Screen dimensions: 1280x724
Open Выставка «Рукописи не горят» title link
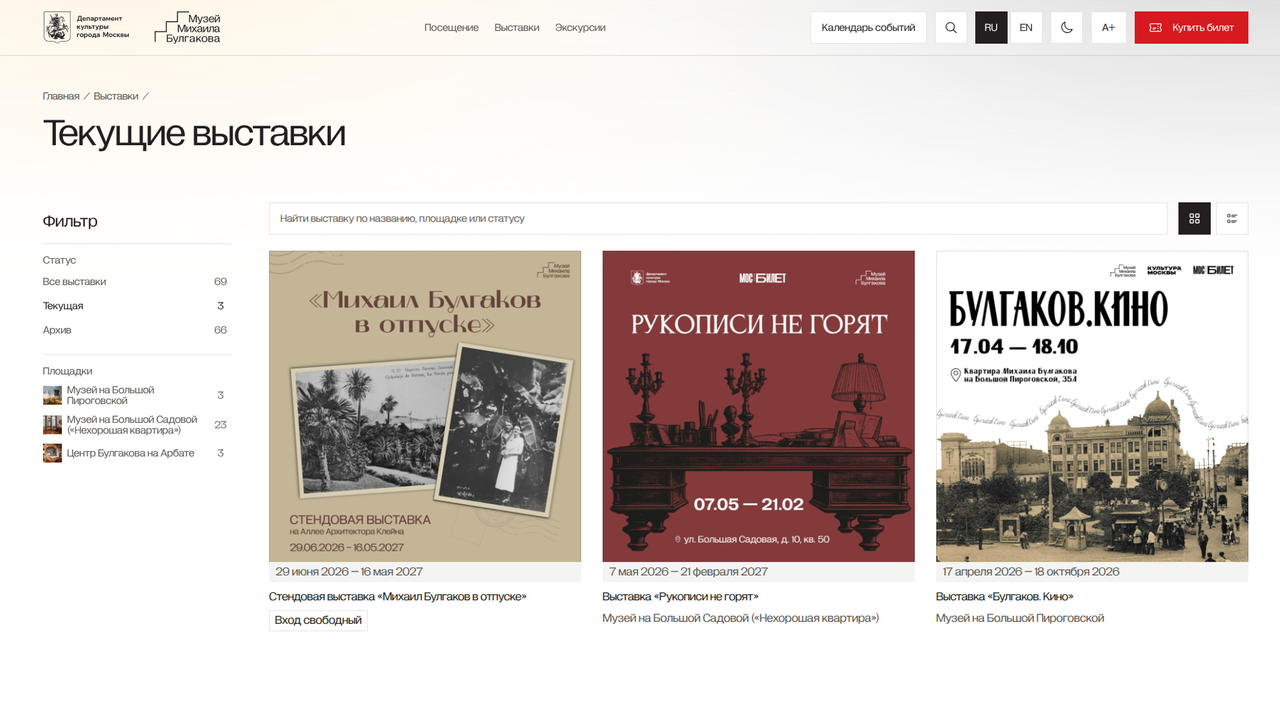point(680,596)
